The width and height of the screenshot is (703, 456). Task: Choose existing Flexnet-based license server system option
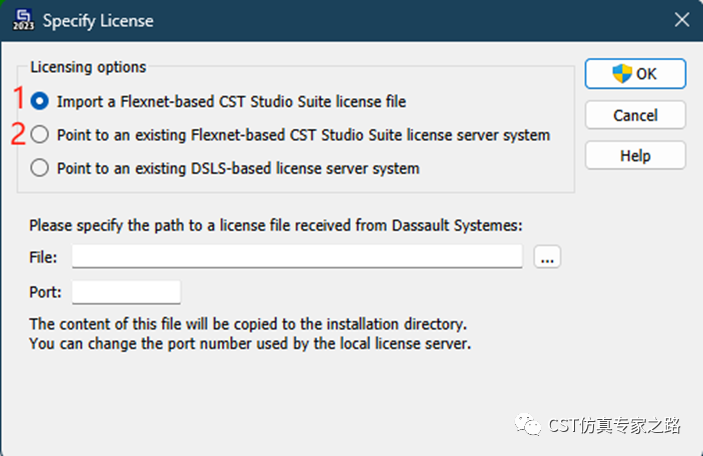click(40, 134)
